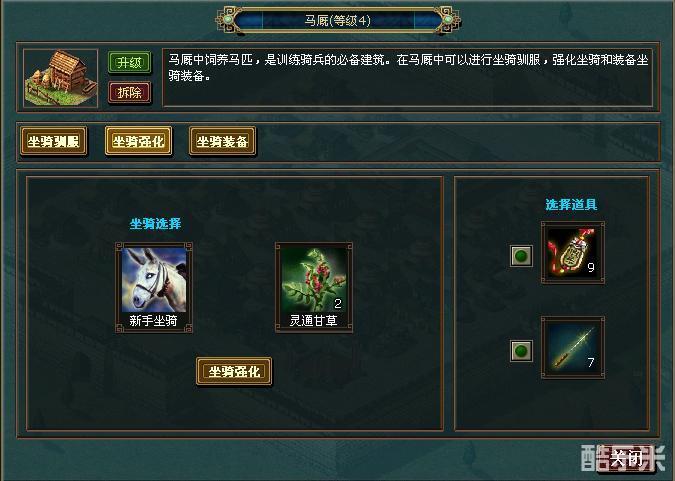The width and height of the screenshot is (675, 481).
Task: Switch to the 坐骑强化 tab
Action: tap(138, 141)
